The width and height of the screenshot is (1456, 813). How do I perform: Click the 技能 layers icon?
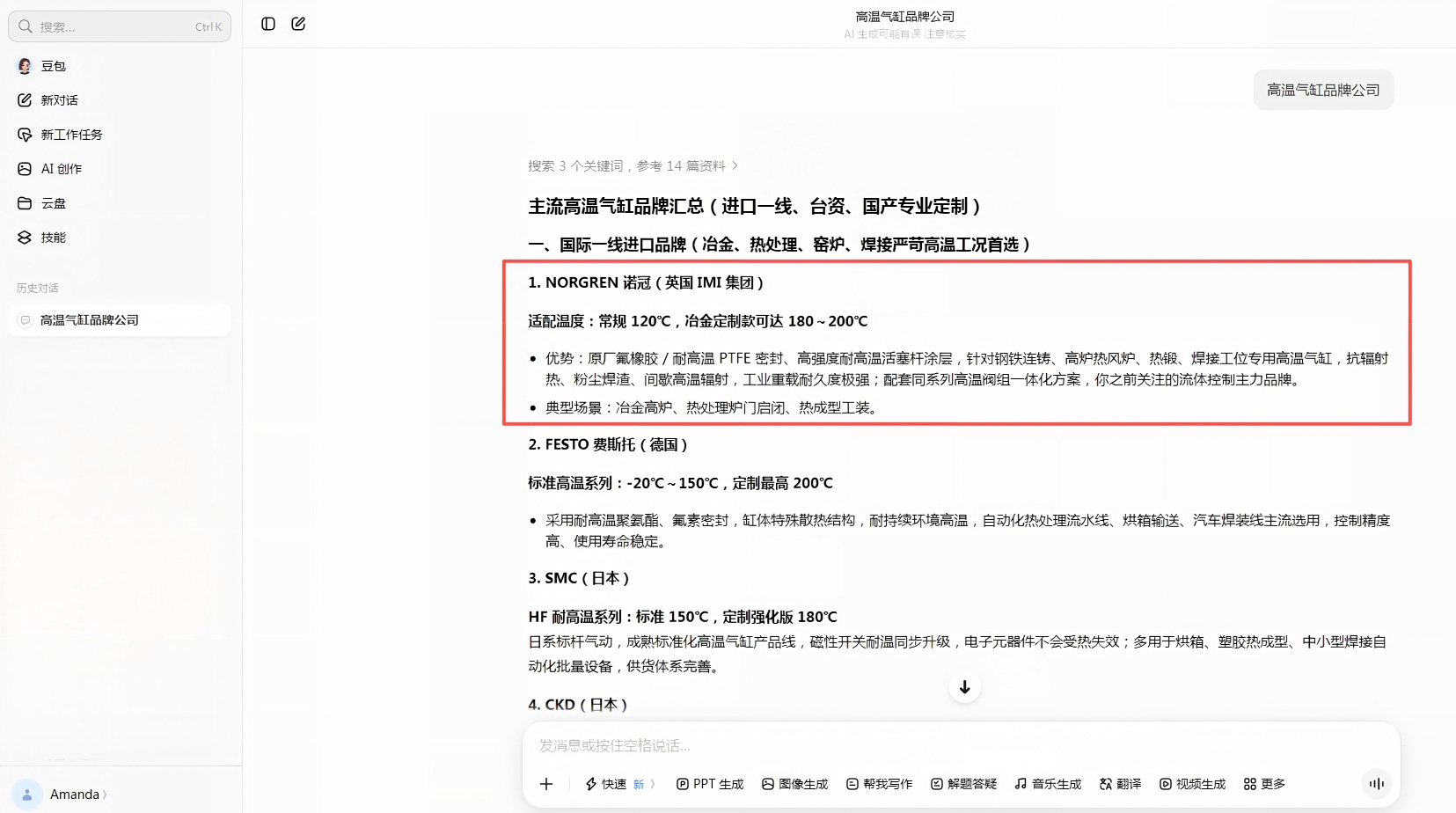click(25, 238)
